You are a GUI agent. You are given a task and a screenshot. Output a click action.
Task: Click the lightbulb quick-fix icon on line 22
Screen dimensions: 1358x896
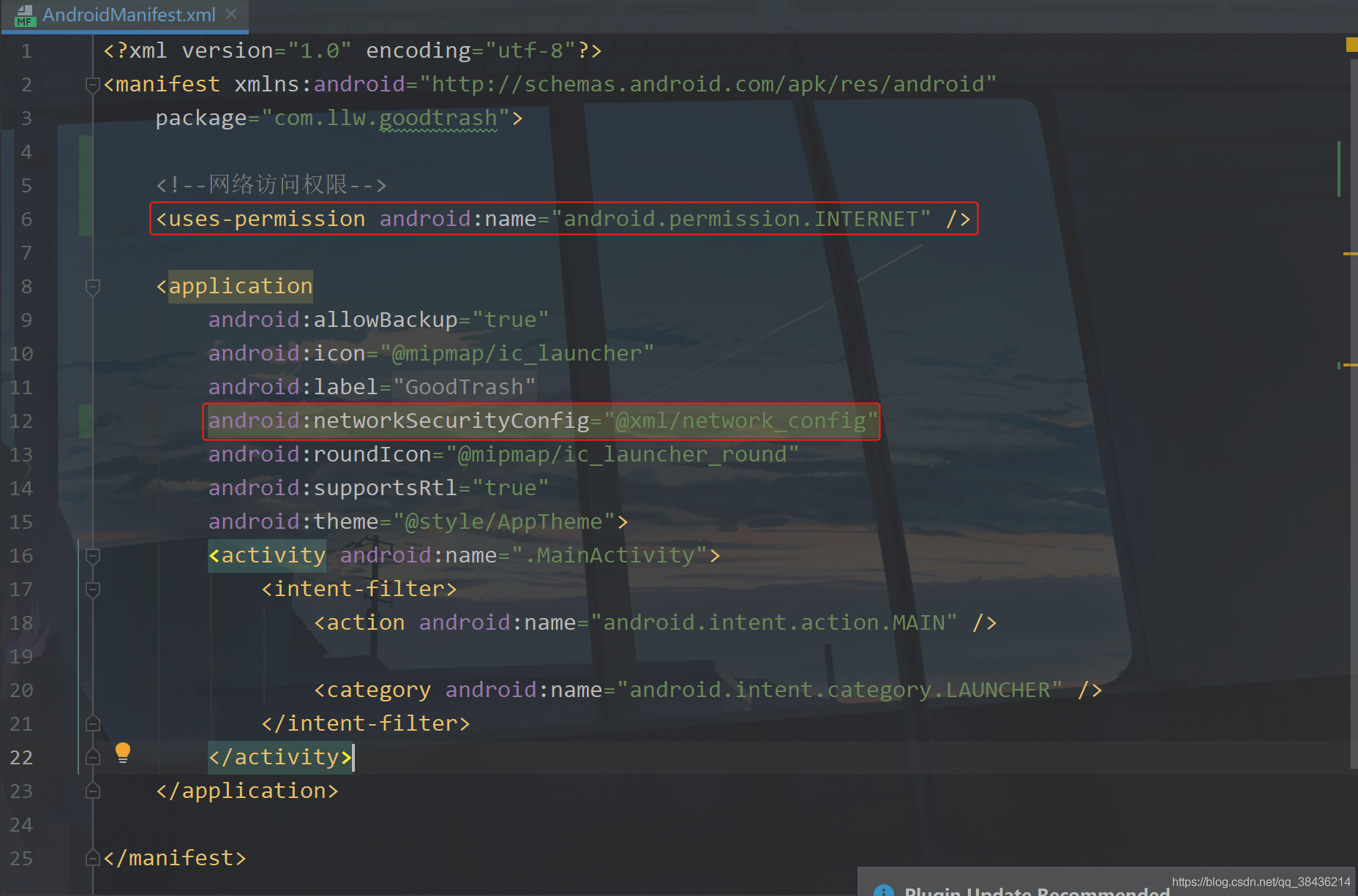click(123, 753)
